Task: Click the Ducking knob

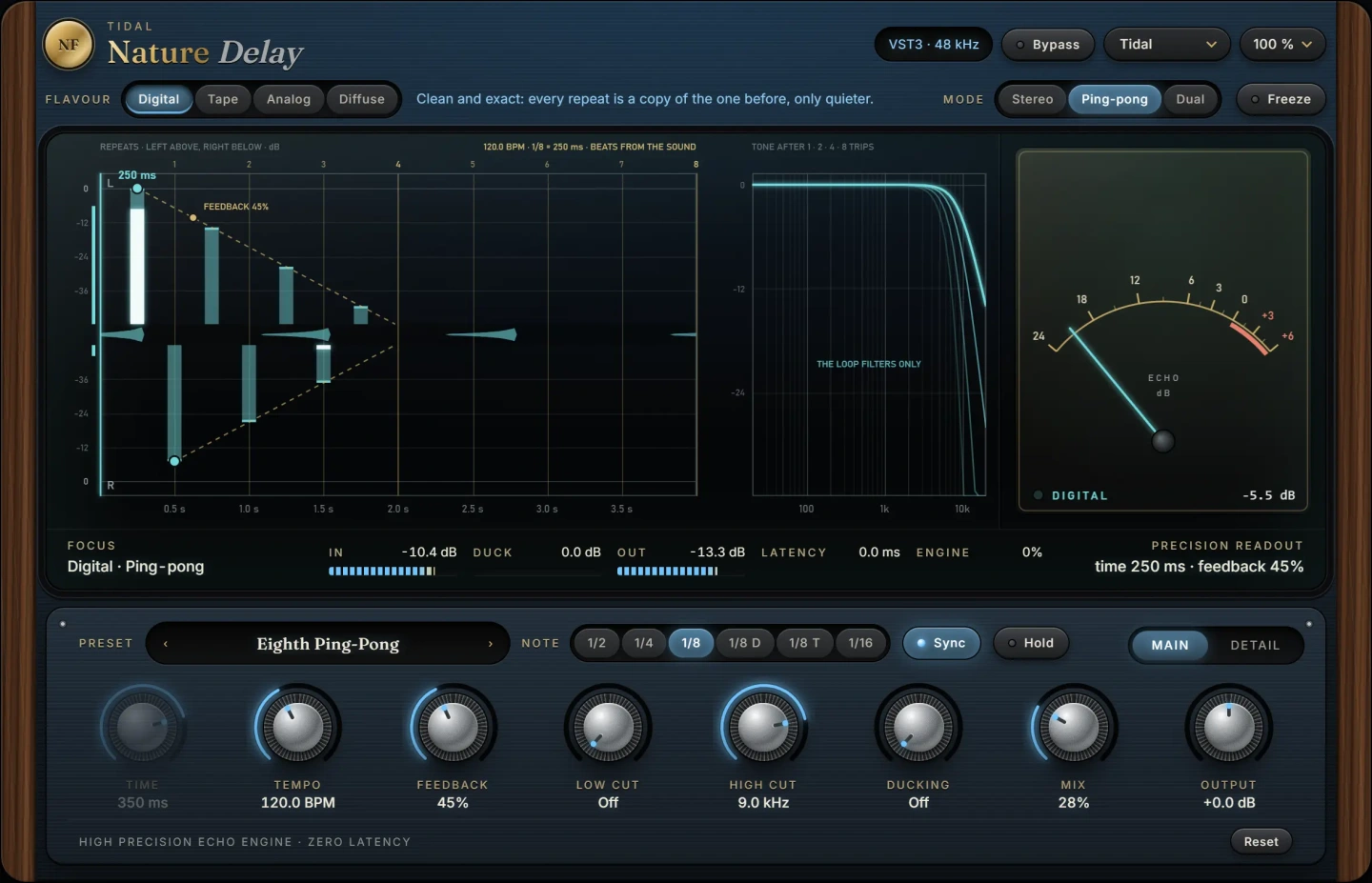Action: pyautogui.click(x=918, y=728)
